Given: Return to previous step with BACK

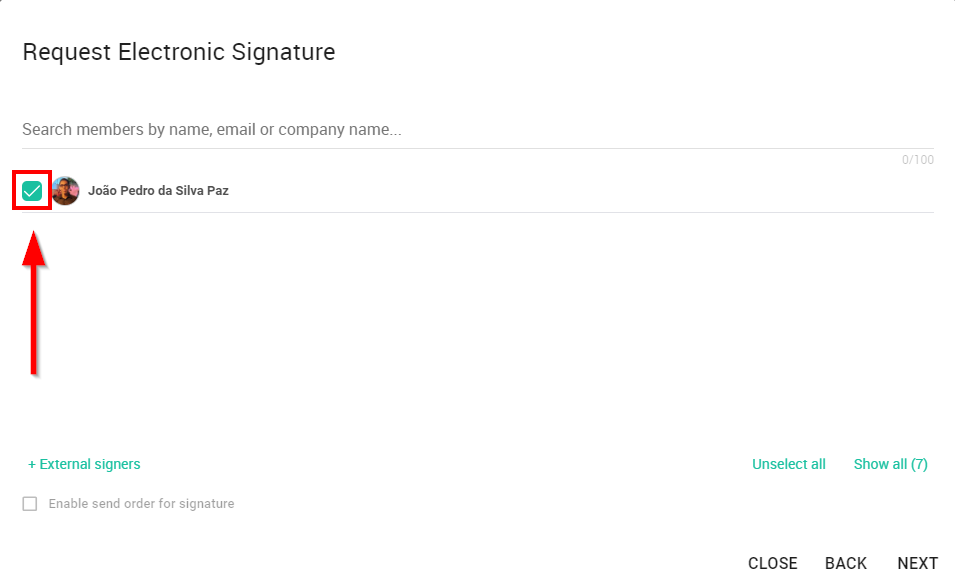Looking at the screenshot, I should click(845, 563).
